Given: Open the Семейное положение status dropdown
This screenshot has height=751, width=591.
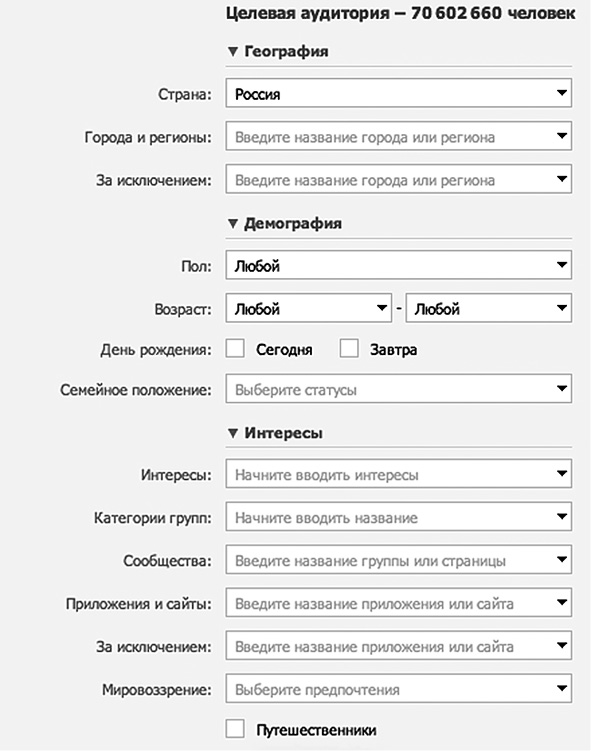Looking at the screenshot, I should tap(398, 388).
